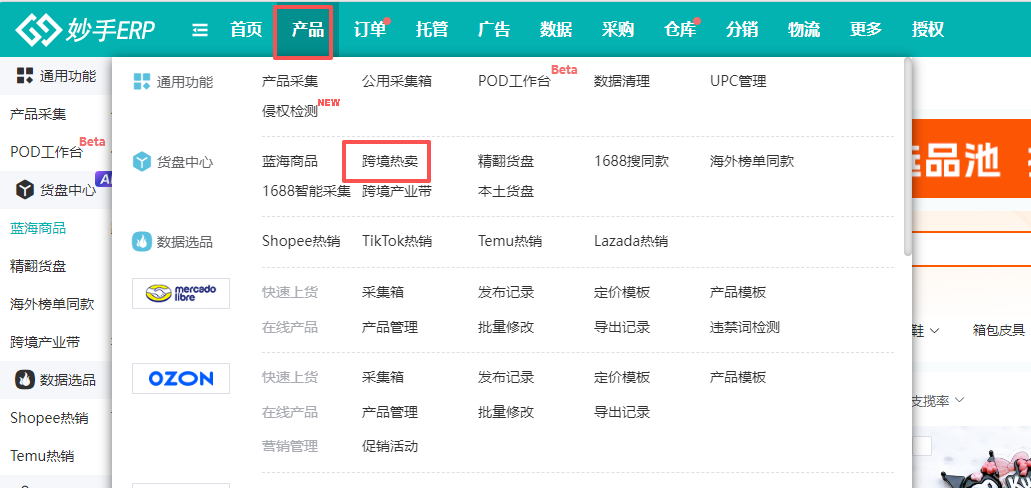This screenshot has width=1031, height=488.
Task: Open Mercado Libre 定价模板
Action: (x=622, y=292)
